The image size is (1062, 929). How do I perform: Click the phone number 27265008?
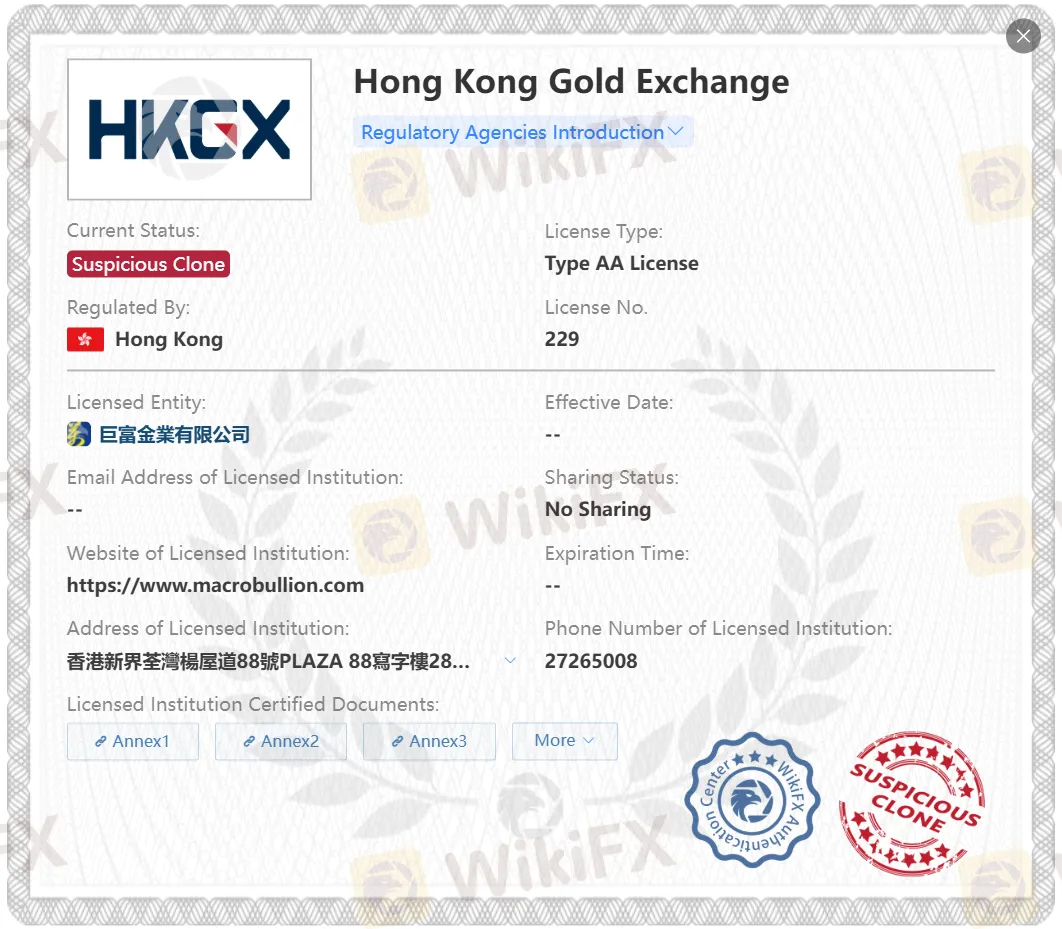[x=592, y=661]
